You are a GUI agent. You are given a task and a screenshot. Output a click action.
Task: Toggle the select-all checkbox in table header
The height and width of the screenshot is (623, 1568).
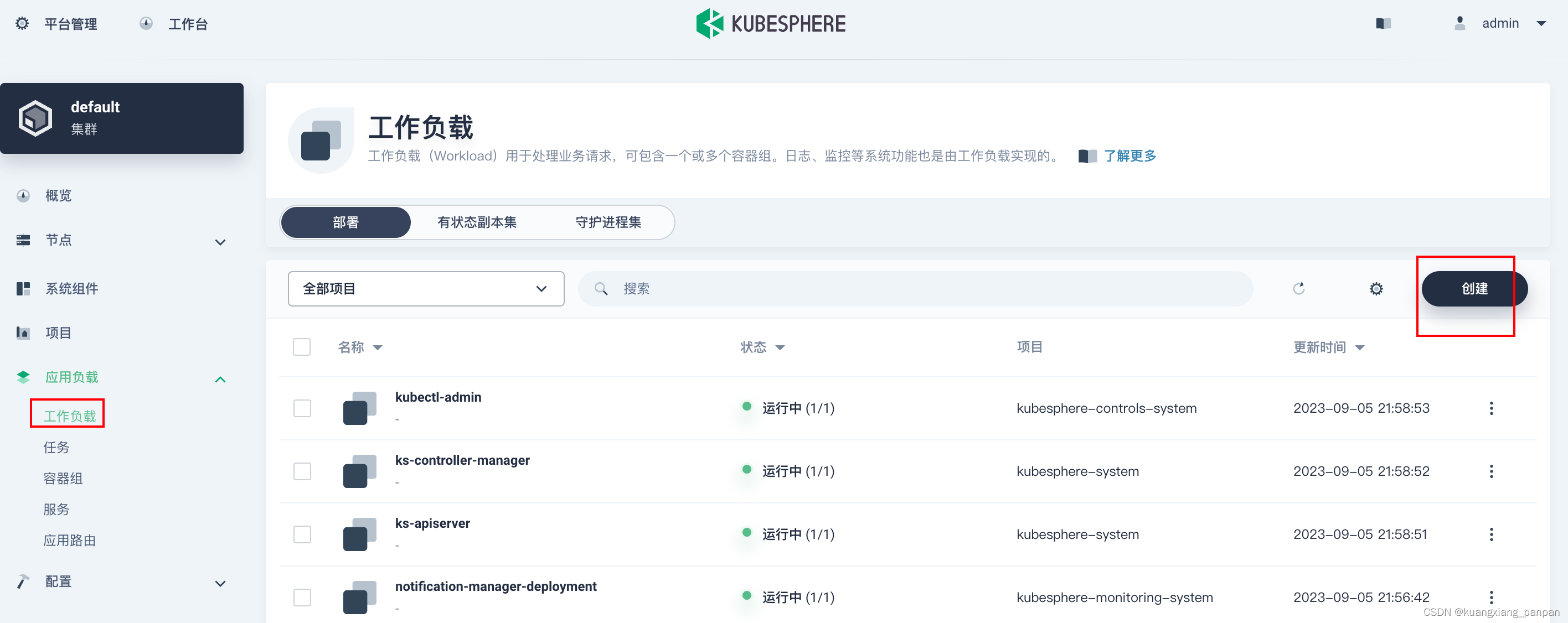302,347
